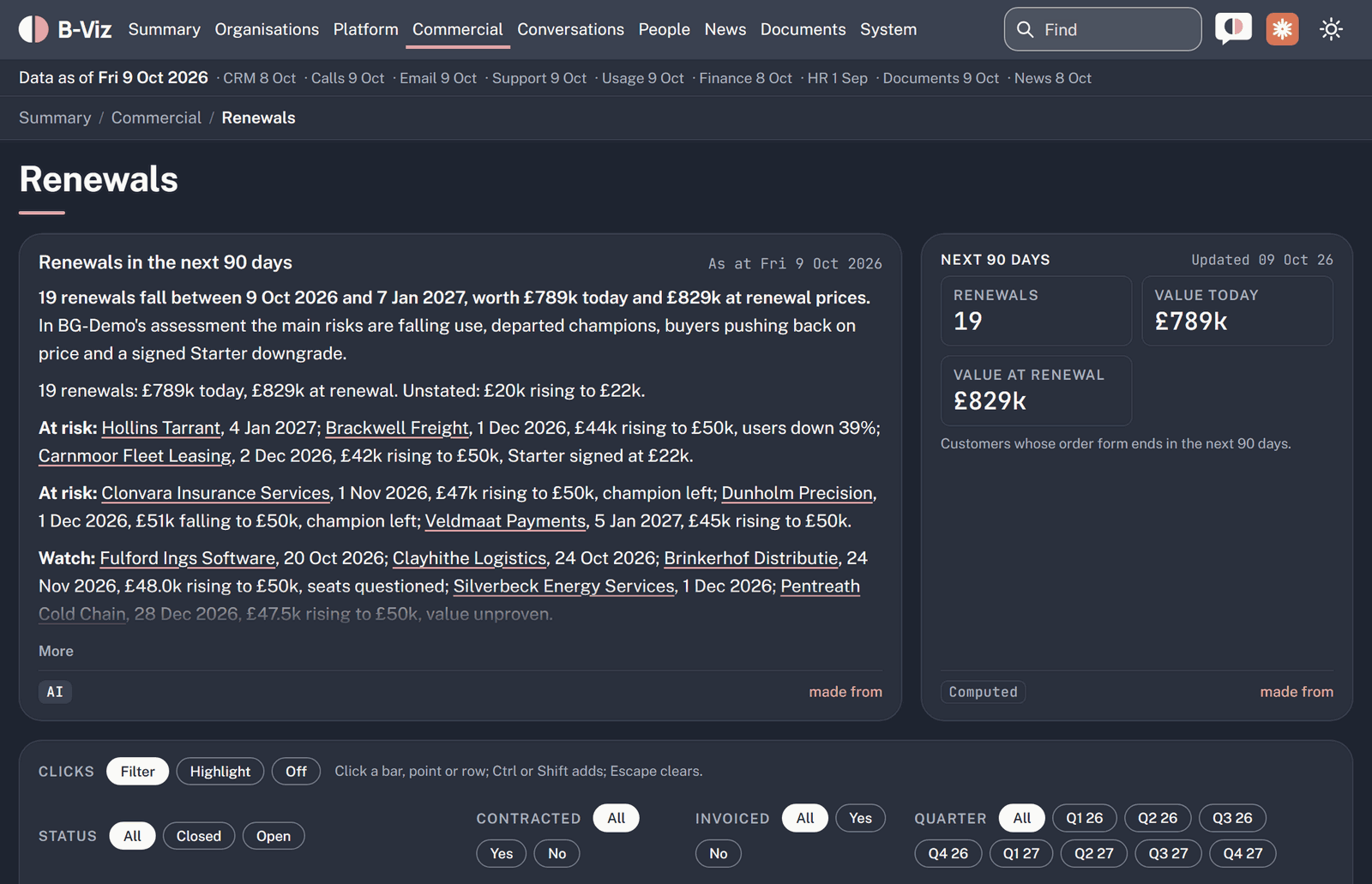Viewport: 1372px width, 884px height.
Task: Open made from in Next 90 Days card
Action: click(1297, 692)
